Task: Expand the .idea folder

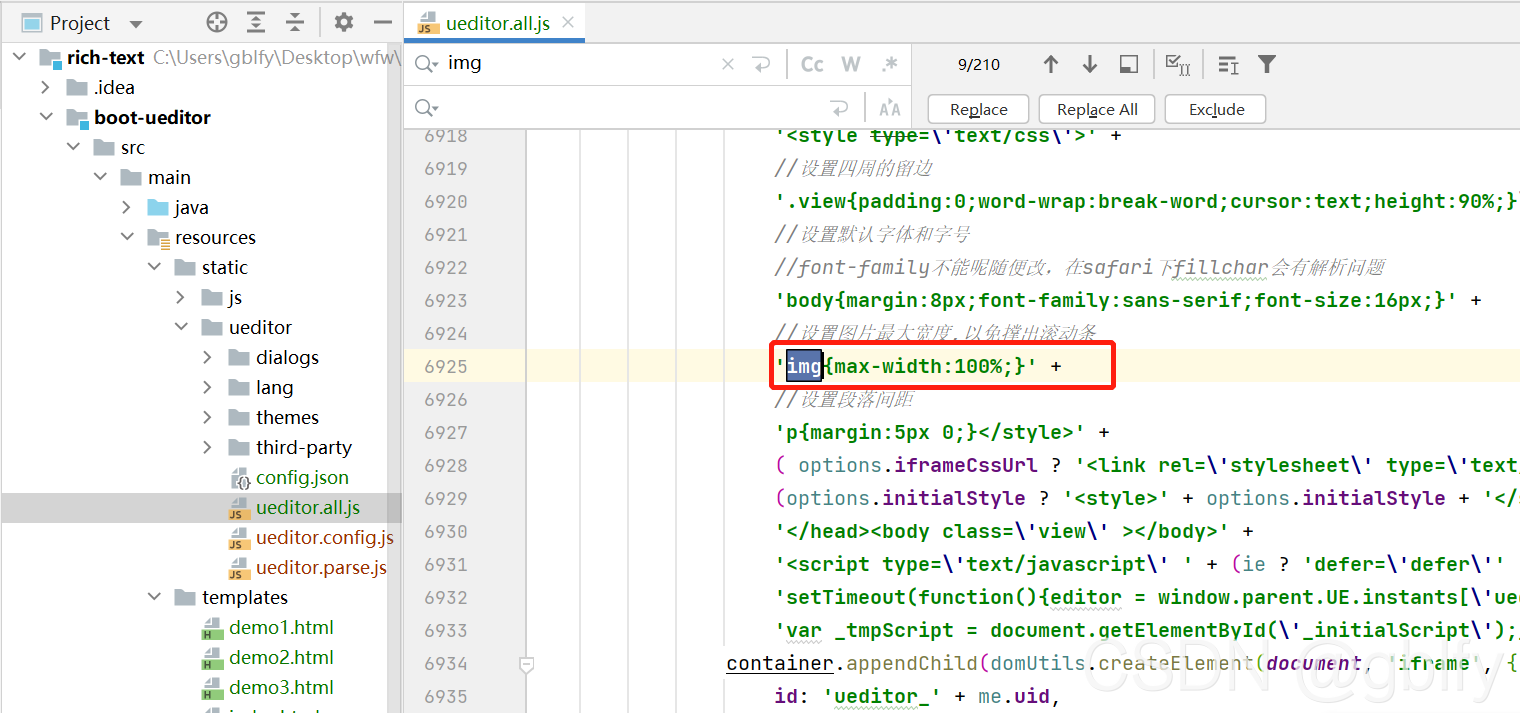Action: tap(45, 87)
